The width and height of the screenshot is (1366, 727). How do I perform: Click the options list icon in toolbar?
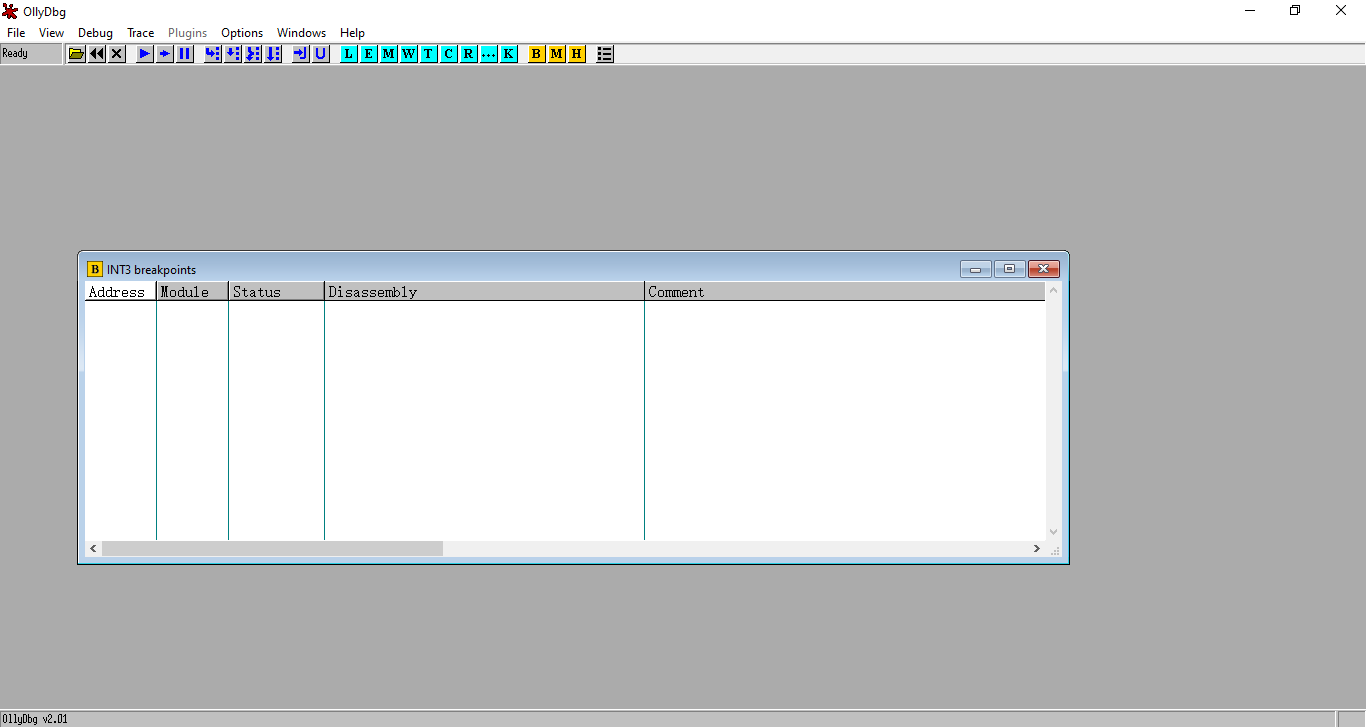[x=605, y=54]
